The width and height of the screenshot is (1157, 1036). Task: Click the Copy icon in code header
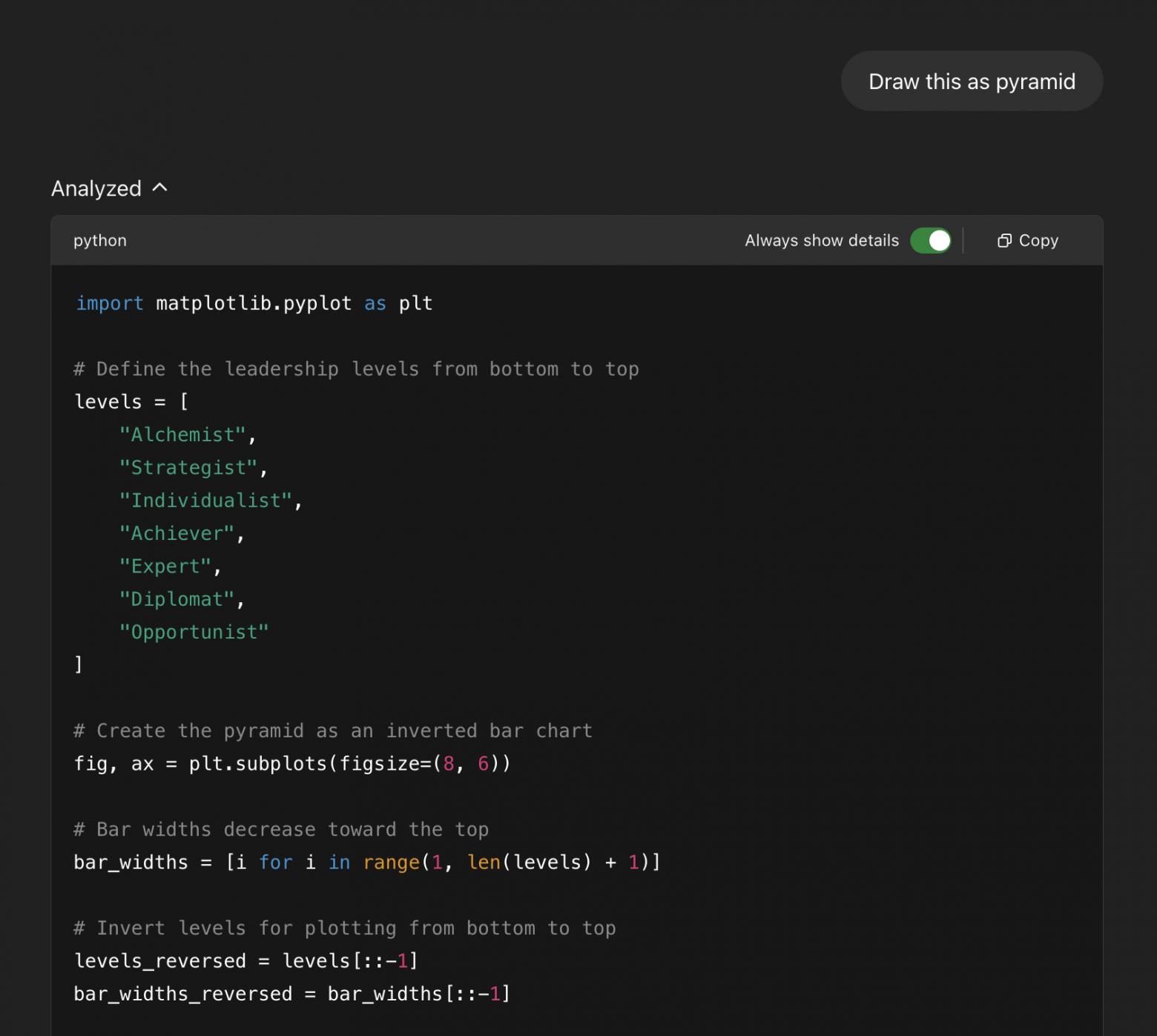pos(1004,241)
